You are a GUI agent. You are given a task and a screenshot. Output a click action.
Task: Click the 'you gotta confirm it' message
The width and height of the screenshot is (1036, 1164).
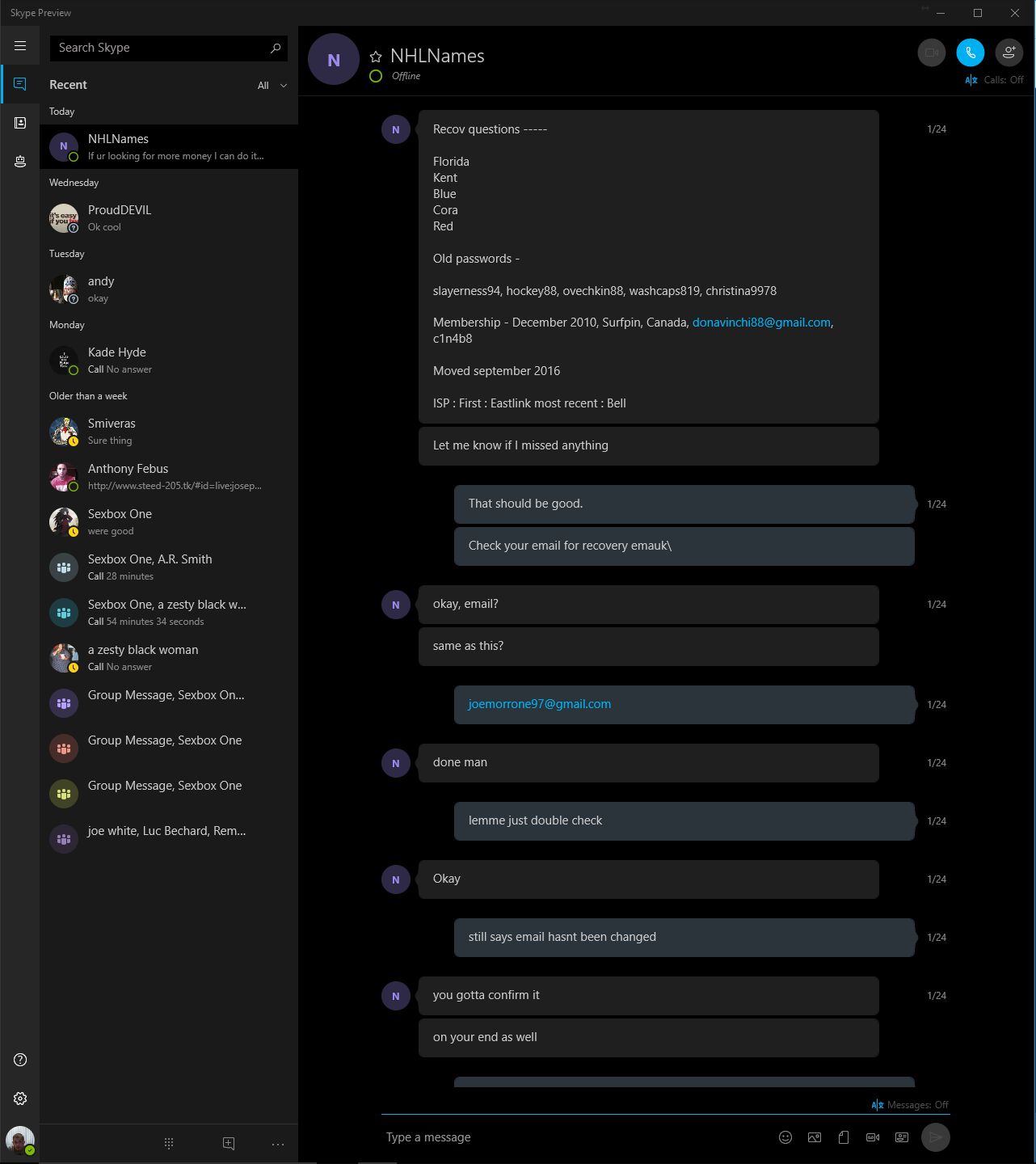click(649, 995)
